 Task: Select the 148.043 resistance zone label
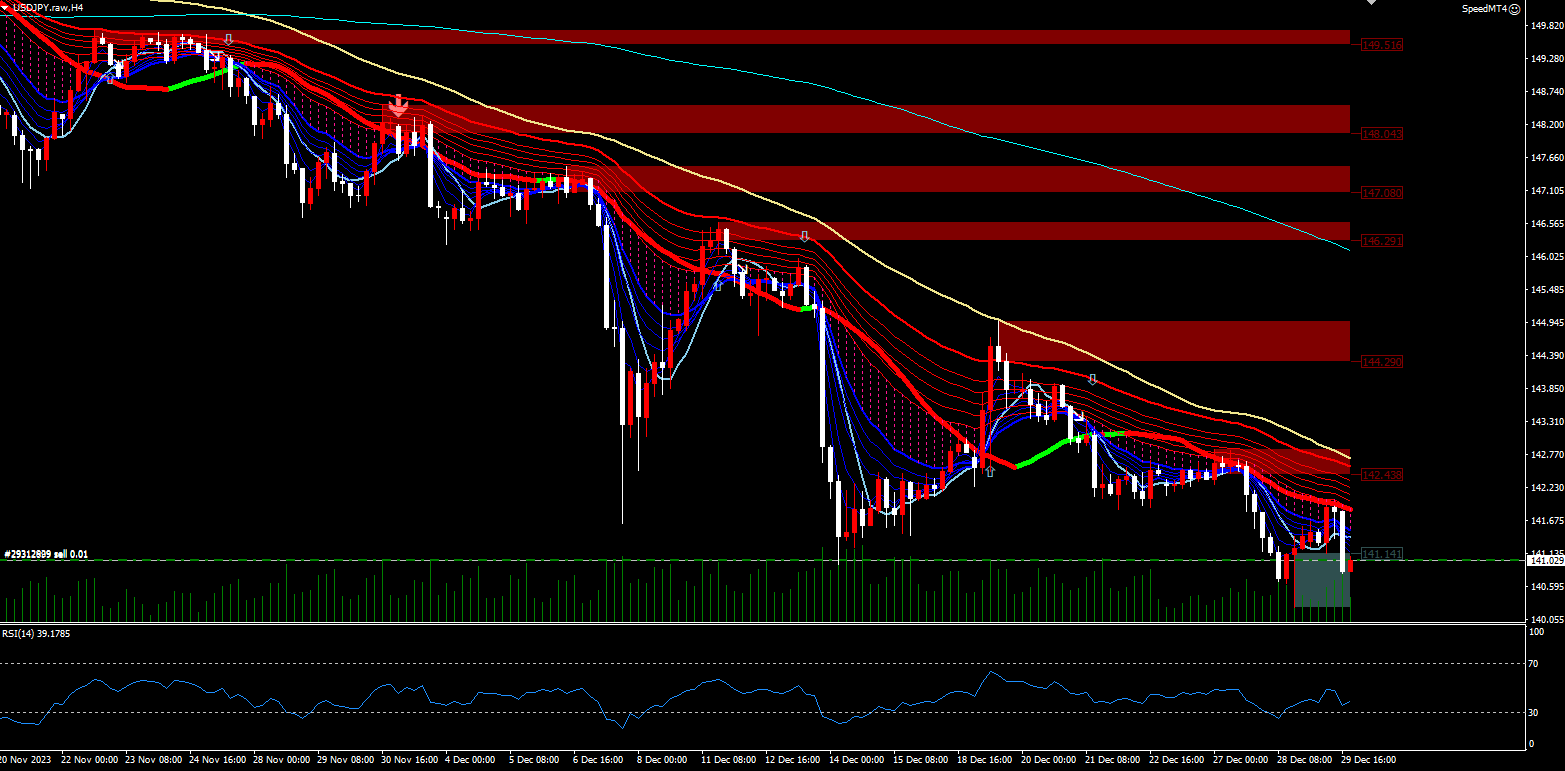(x=1382, y=133)
